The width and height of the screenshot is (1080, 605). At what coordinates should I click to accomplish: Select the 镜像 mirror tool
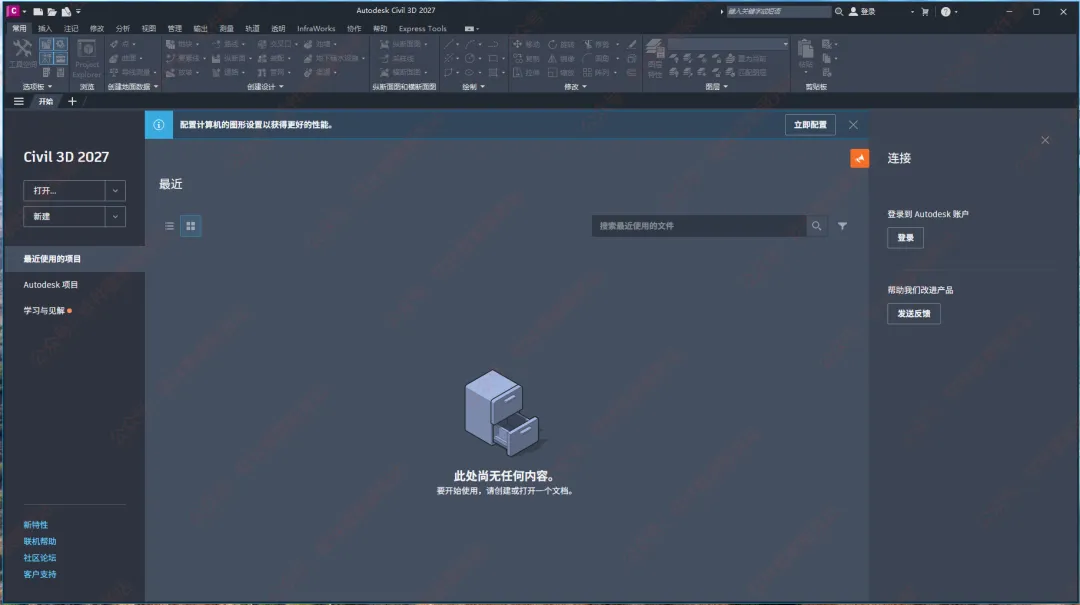click(x=561, y=59)
